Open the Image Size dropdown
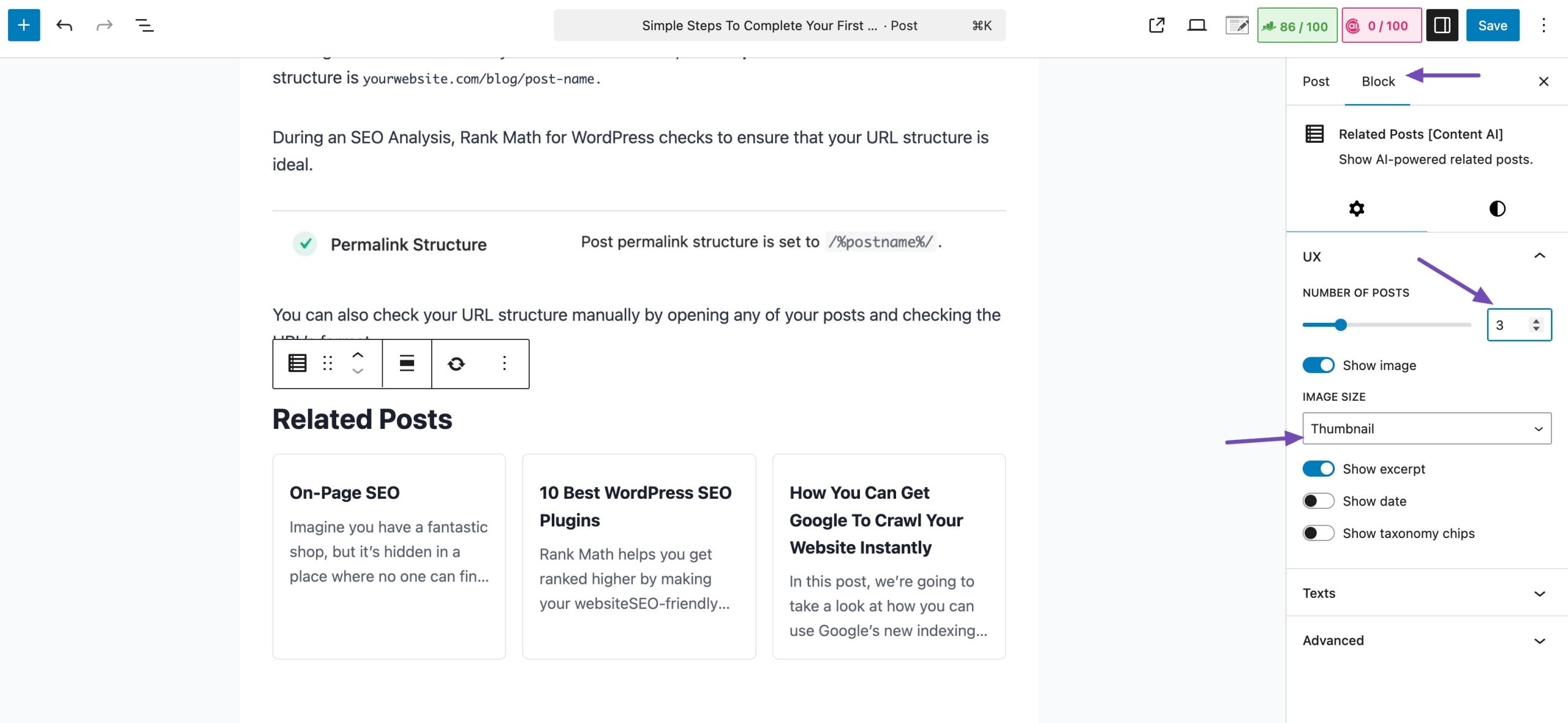 tap(1427, 428)
